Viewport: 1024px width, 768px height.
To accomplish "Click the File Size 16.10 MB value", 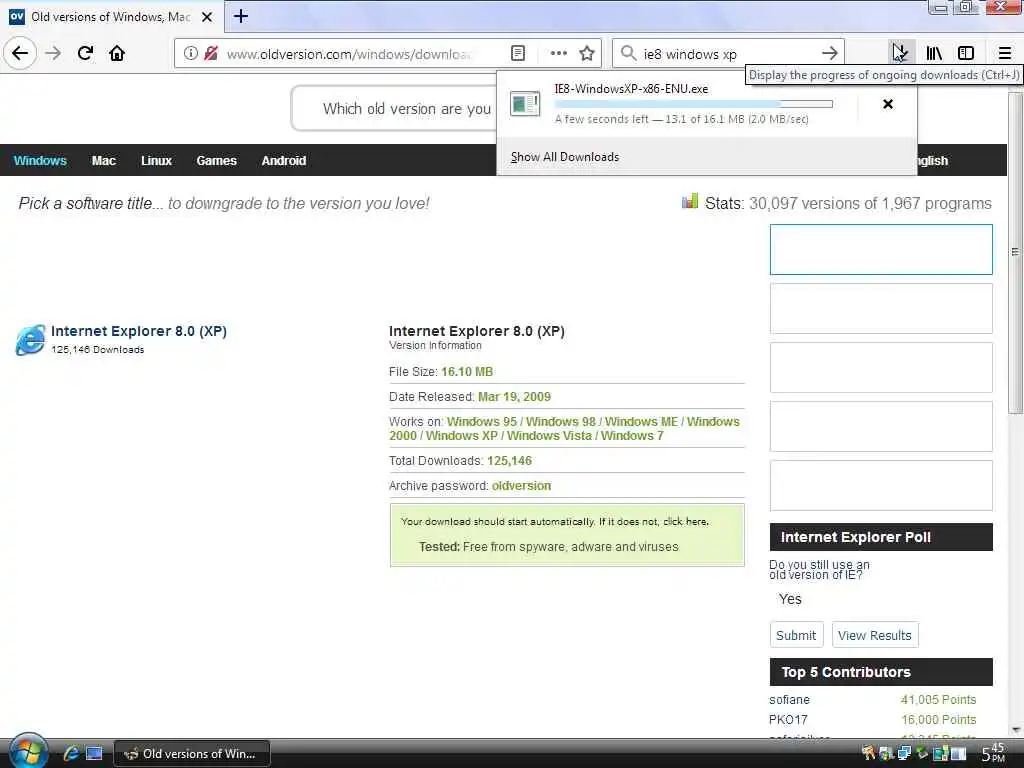I will pos(467,372).
